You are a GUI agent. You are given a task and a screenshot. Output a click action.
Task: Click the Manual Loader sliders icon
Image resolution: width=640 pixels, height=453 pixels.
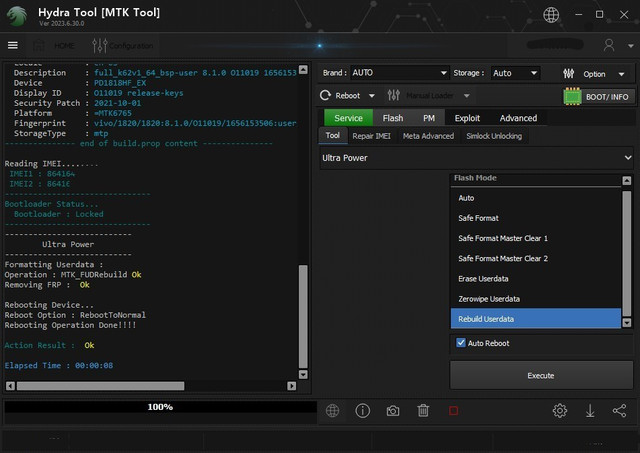393,95
